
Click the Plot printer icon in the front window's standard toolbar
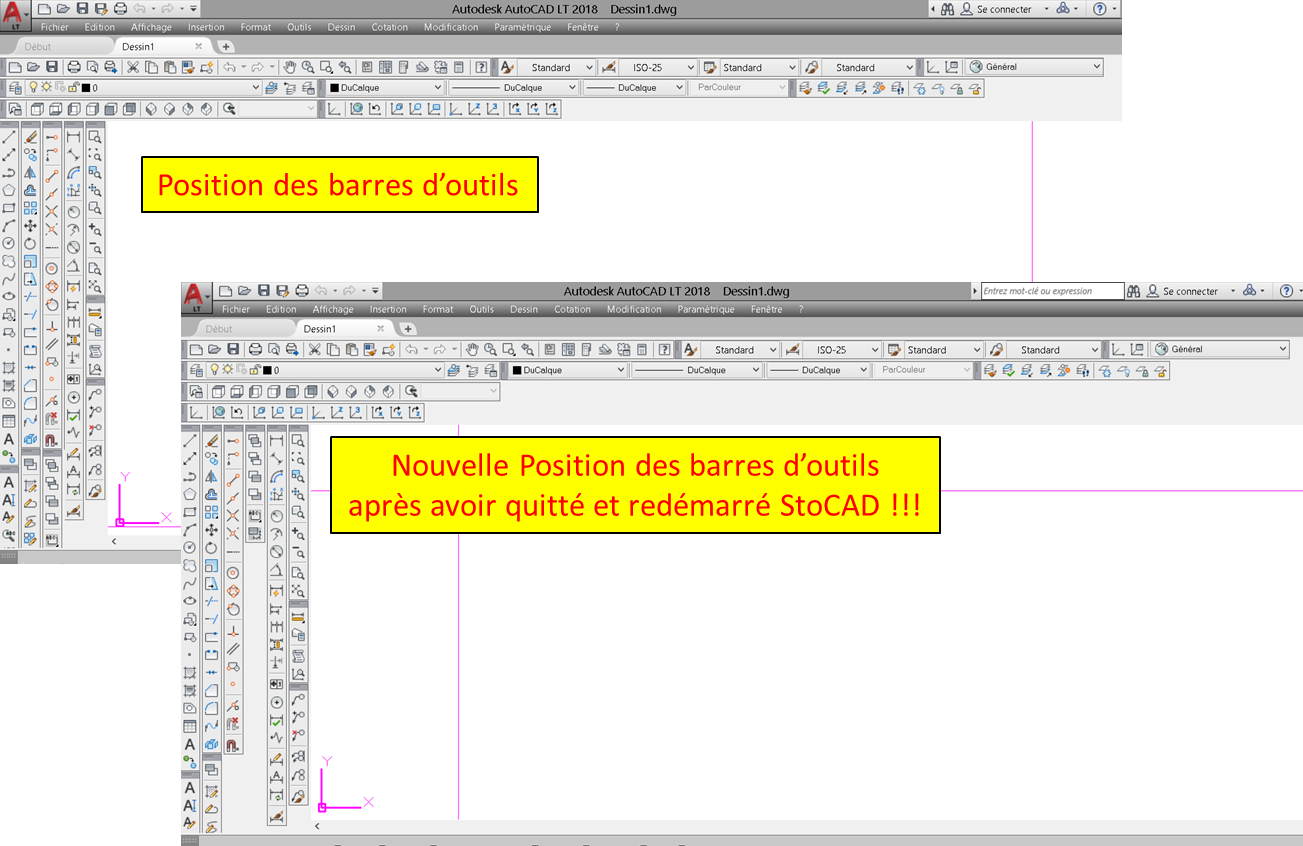pyautogui.click(x=255, y=350)
